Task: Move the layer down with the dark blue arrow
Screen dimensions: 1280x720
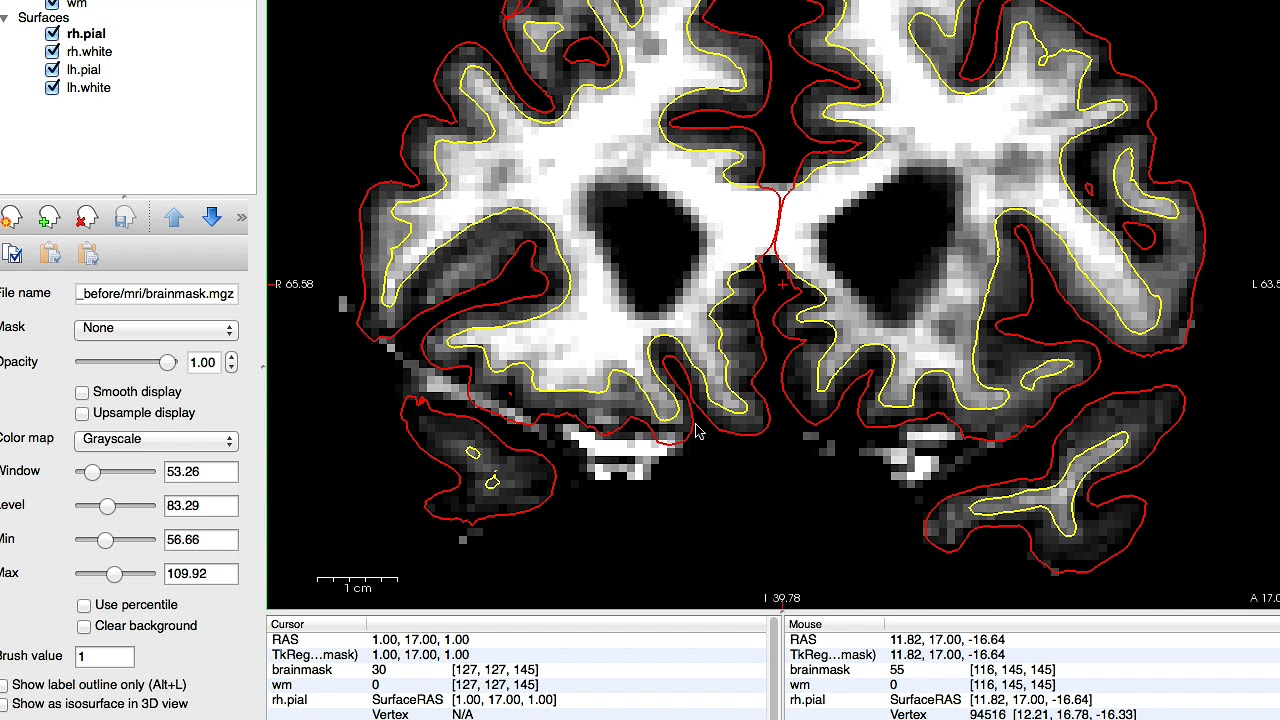Action: click(x=212, y=218)
